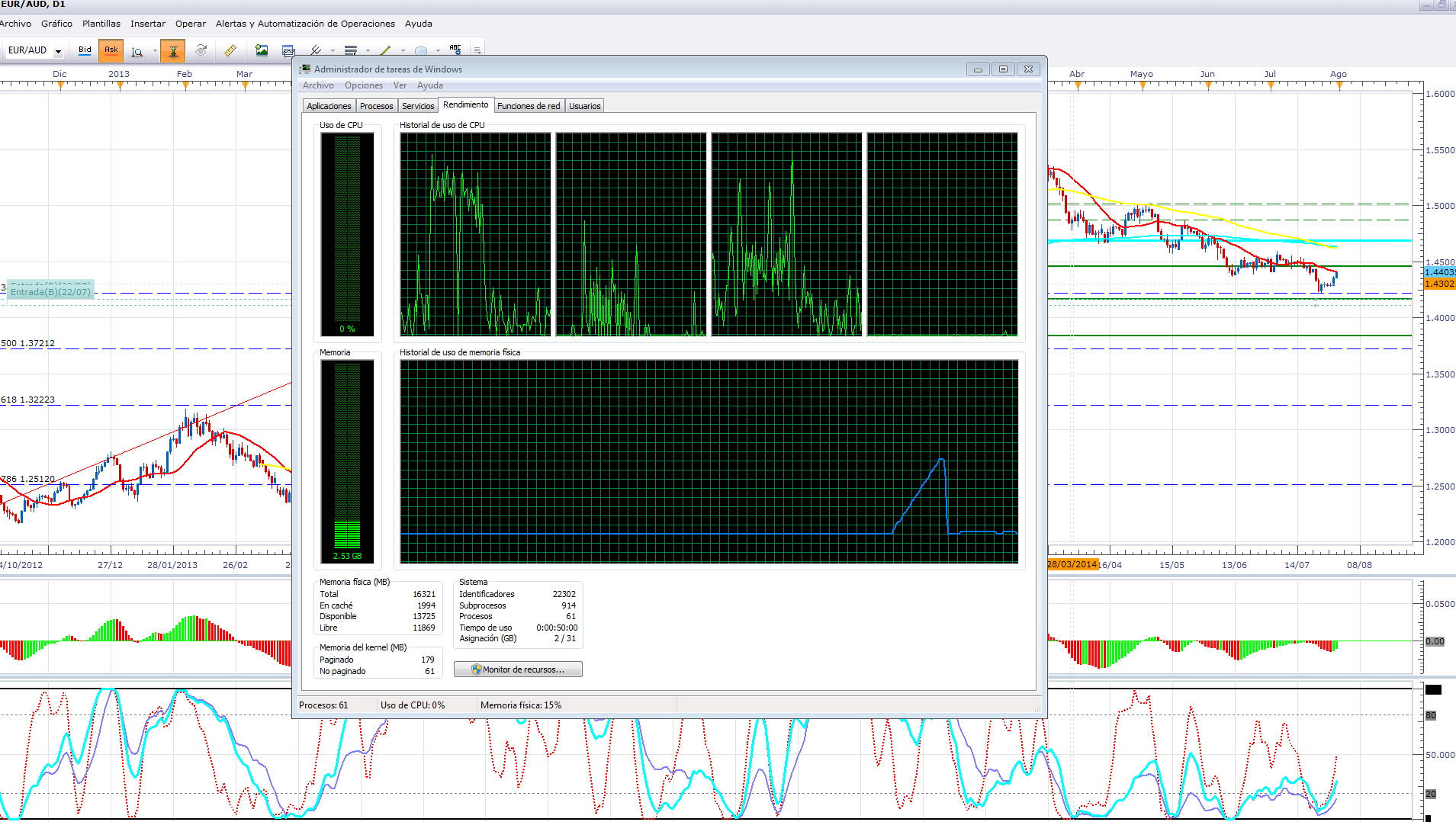Screen dimensions: 1456x822
Task: Select the green trend line tool
Action: tap(385, 51)
